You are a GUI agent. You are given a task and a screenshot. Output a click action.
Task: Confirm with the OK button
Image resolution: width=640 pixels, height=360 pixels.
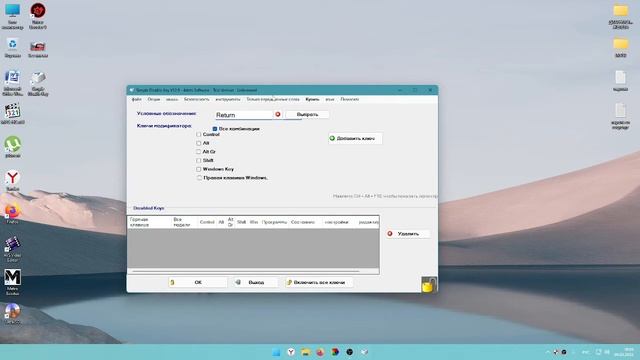coord(198,282)
